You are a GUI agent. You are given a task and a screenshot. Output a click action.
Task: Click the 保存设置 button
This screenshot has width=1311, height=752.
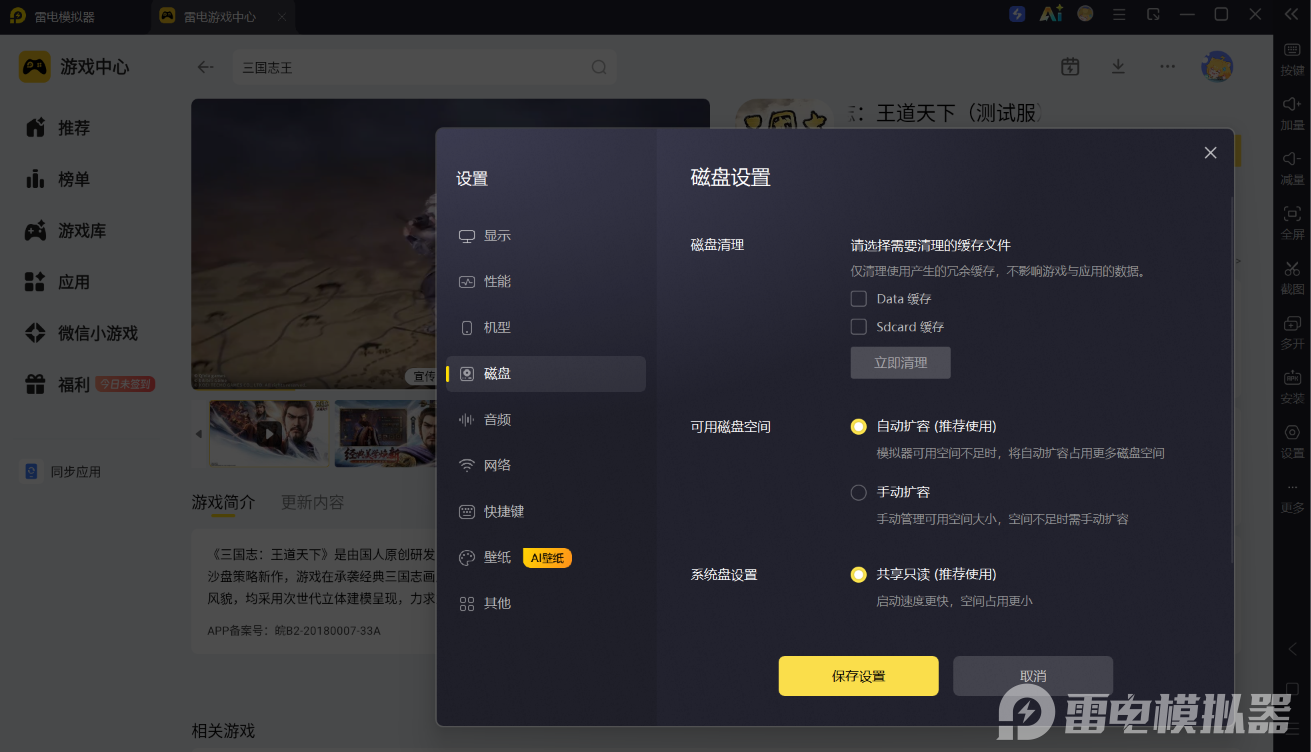click(858, 676)
